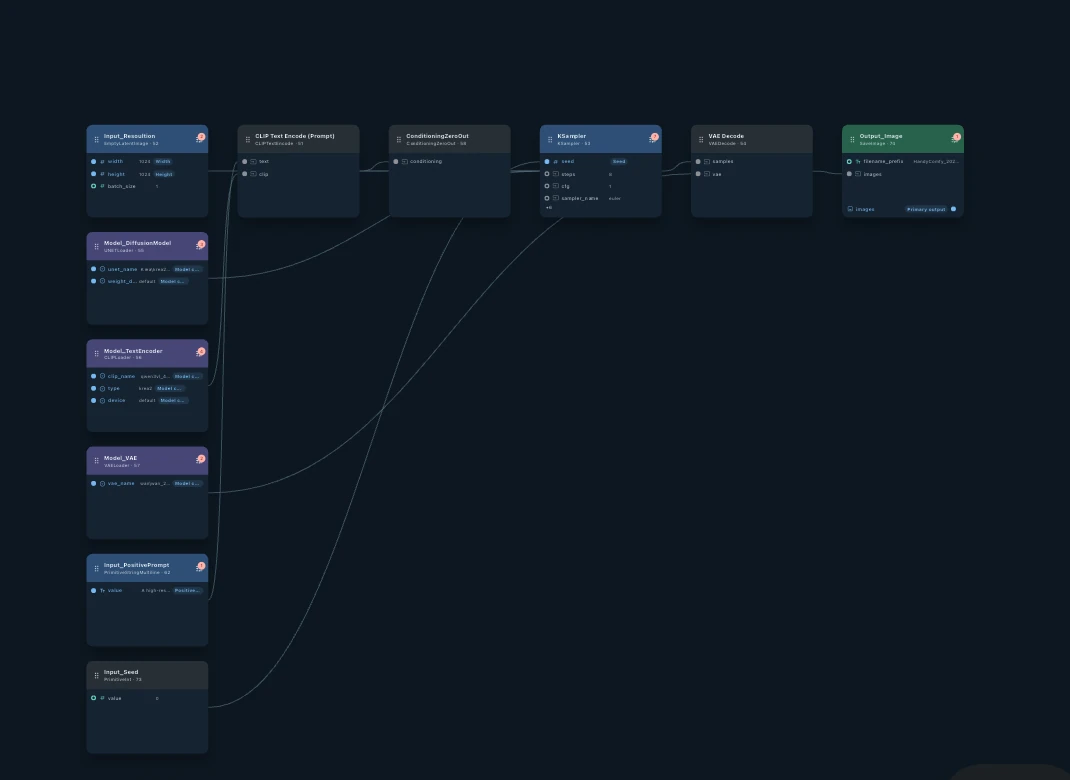
Task: Toggle the filename_prefix parameter dot
Action: [849, 162]
